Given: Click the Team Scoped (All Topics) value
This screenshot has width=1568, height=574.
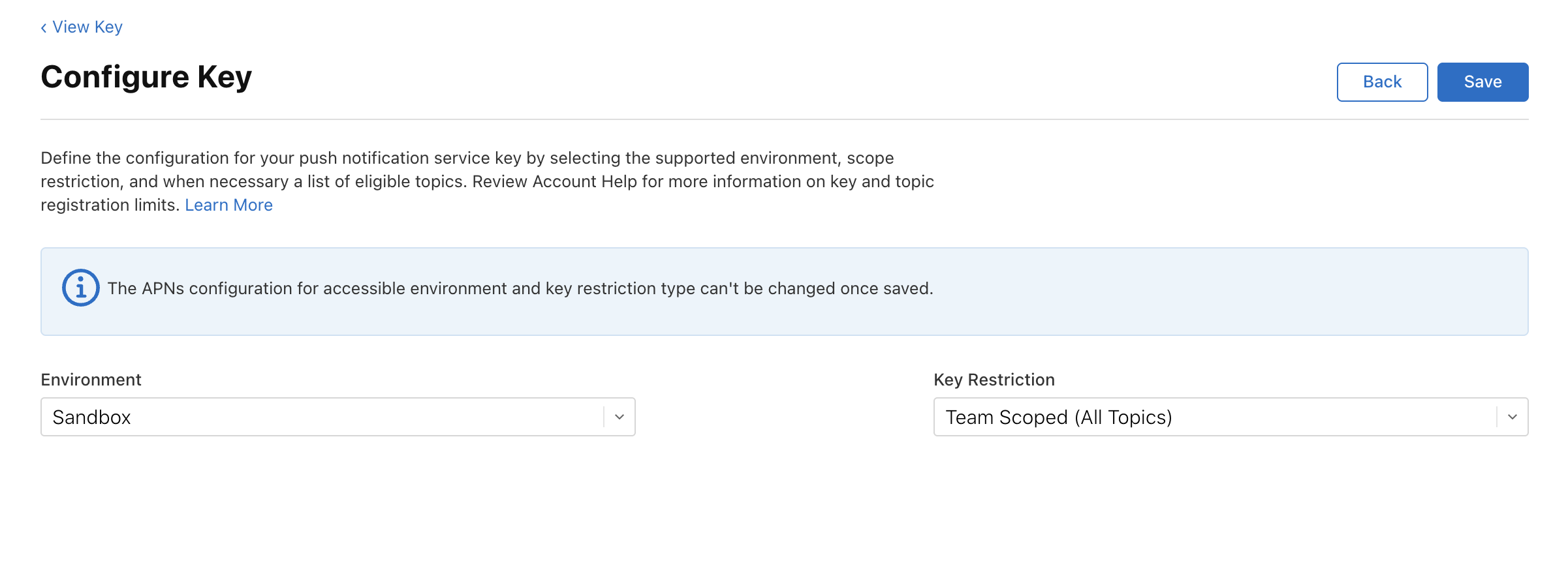Looking at the screenshot, I should 1058,417.
